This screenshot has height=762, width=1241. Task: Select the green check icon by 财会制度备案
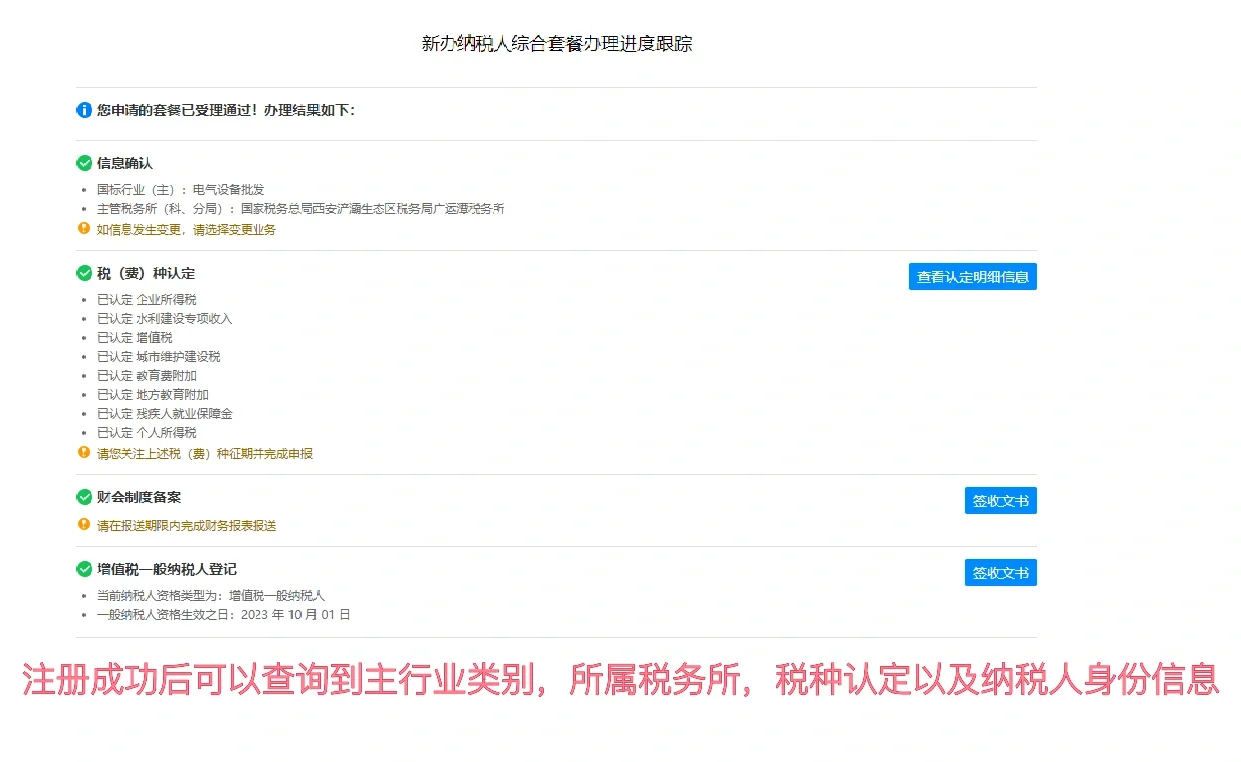(84, 497)
